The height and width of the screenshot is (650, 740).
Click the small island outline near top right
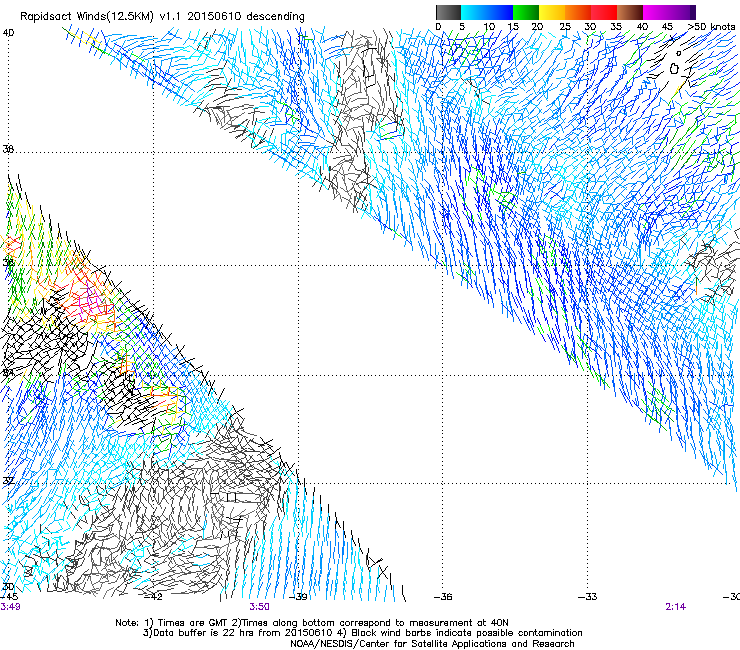pos(674,69)
